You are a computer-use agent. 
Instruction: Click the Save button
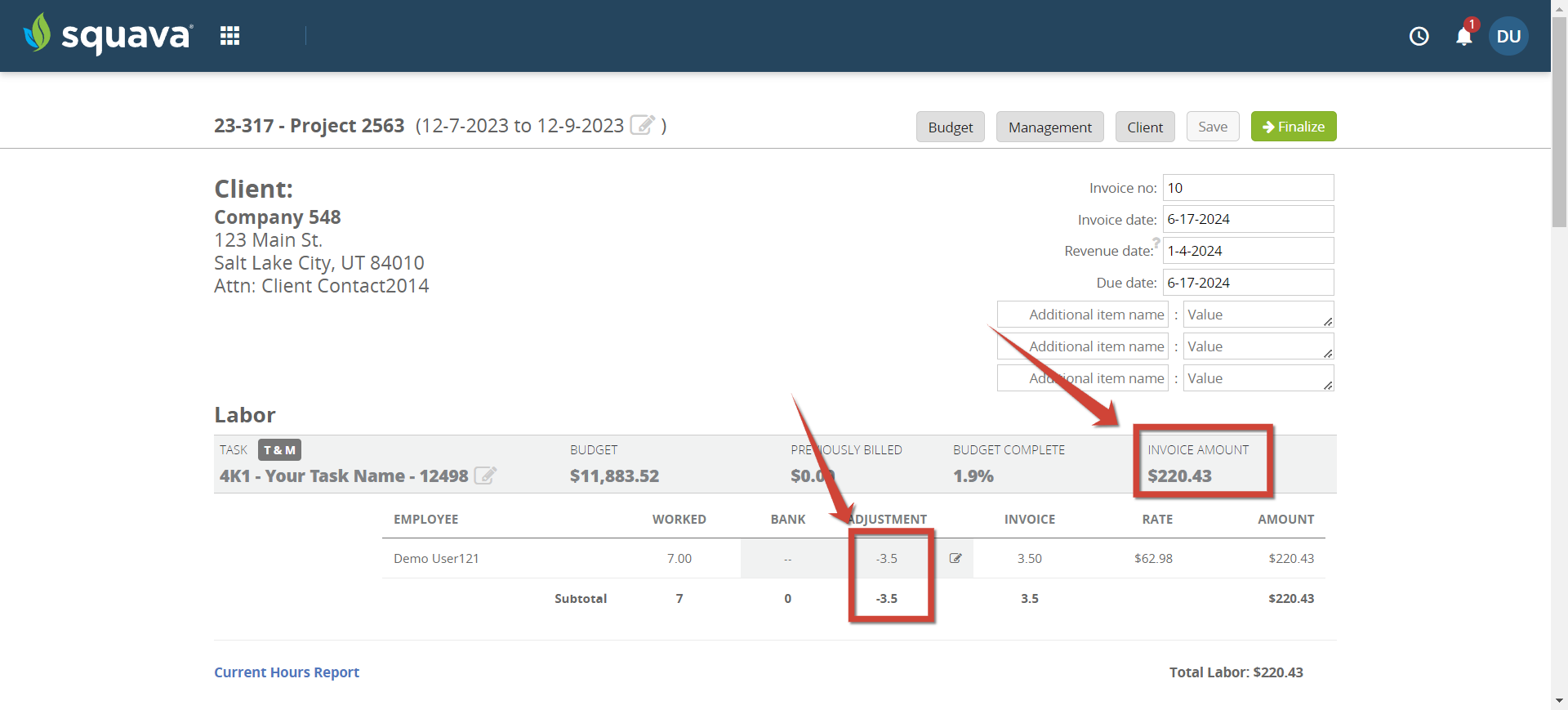(x=1213, y=127)
